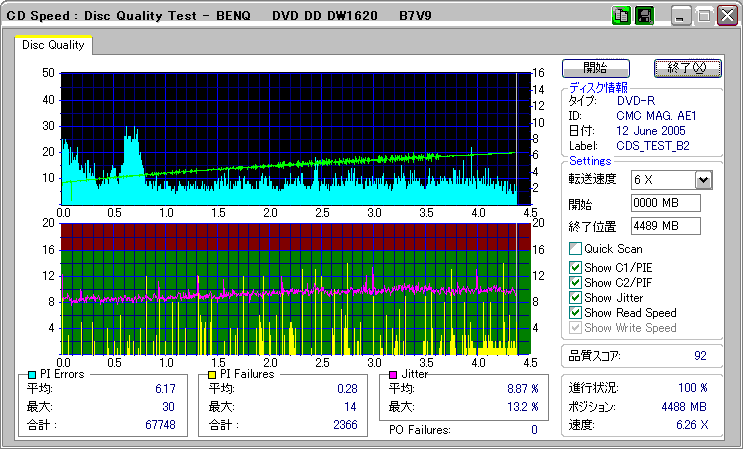Close the CD Speed window
The width and height of the screenshot is (743, 449).
tap(726, 16)
